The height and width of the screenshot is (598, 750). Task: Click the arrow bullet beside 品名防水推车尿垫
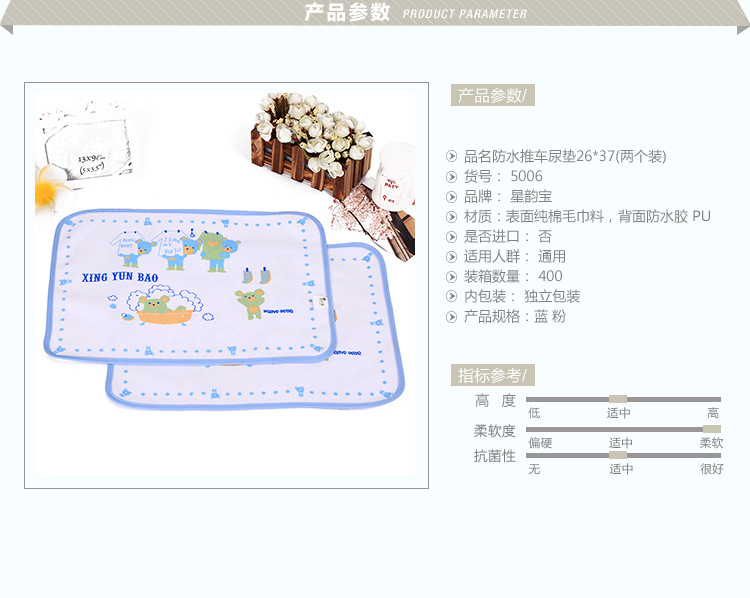[x=451, y=156]
